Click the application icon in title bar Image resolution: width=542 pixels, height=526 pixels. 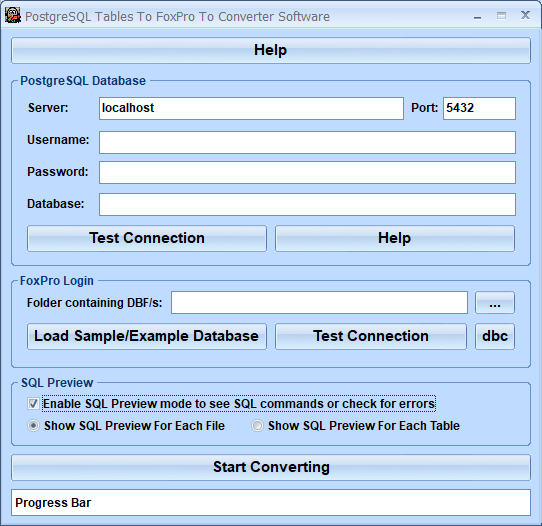click(x=13, y=16)
